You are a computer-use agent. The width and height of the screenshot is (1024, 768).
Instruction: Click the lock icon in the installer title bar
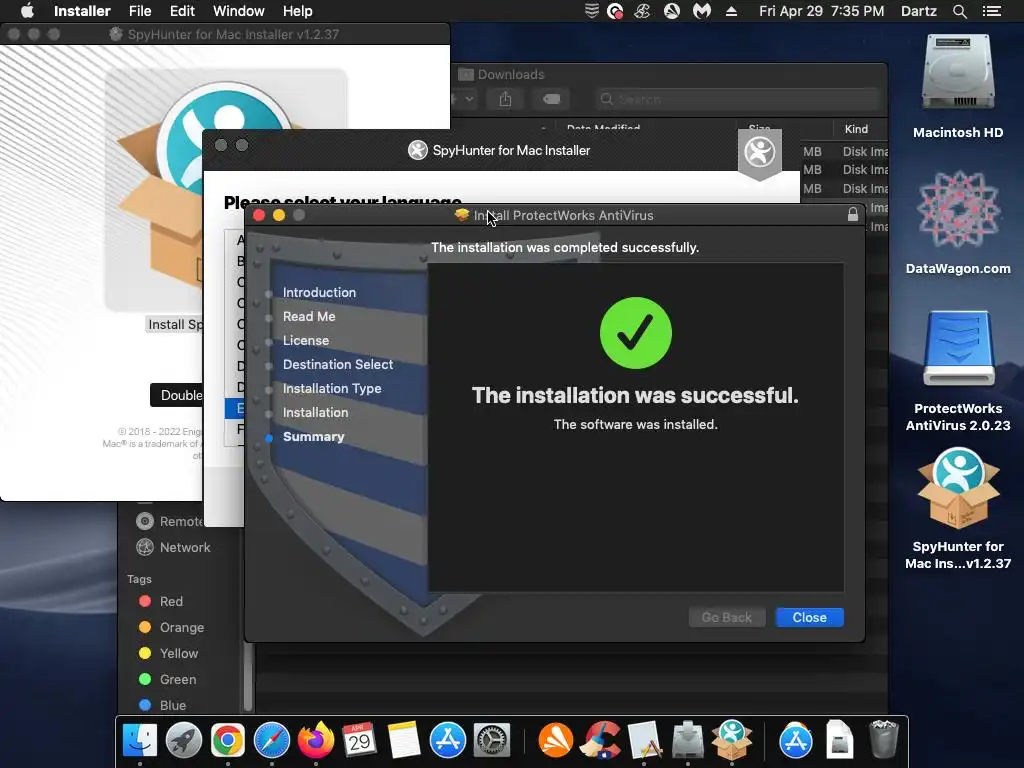click(852, 215)
